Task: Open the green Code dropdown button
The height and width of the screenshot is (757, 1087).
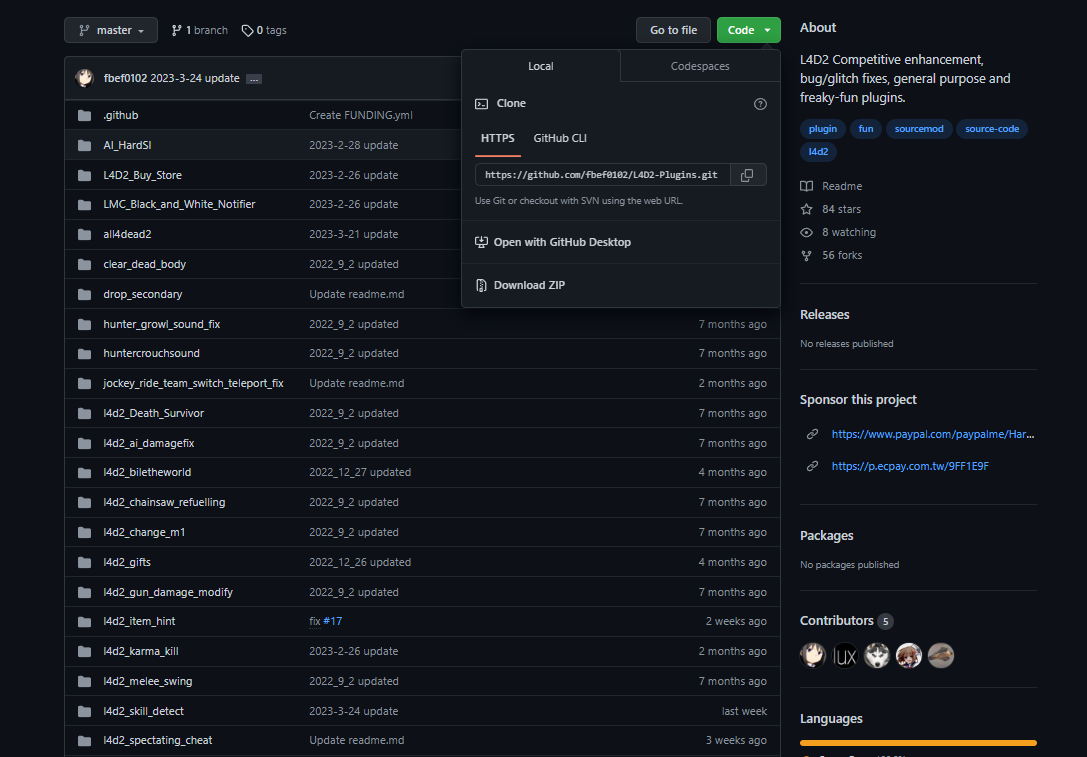Action: [749, 30]
